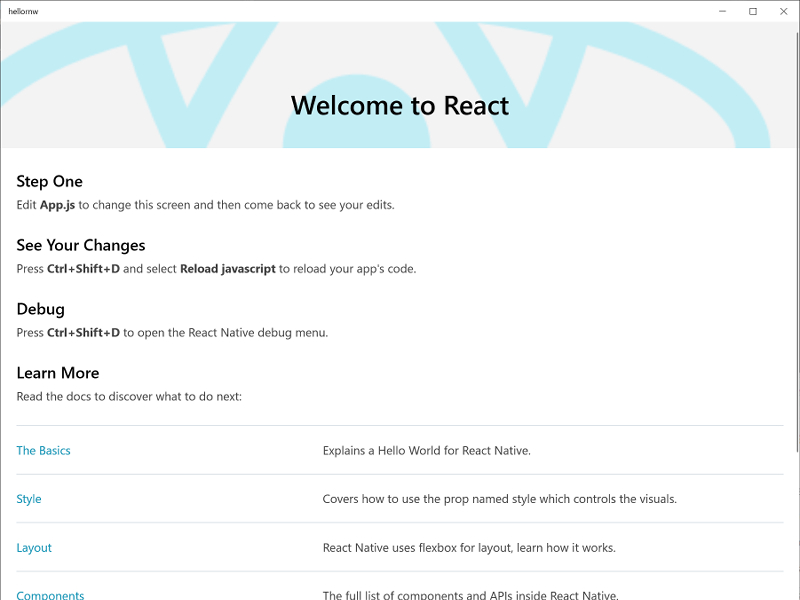Open The Basics docs link
Screen dimensions: 800x600
coord(43,451)
